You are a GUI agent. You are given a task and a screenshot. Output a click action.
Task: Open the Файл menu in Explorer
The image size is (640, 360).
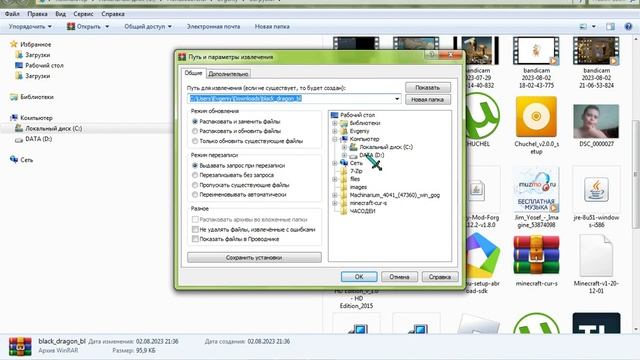point(12,14)
